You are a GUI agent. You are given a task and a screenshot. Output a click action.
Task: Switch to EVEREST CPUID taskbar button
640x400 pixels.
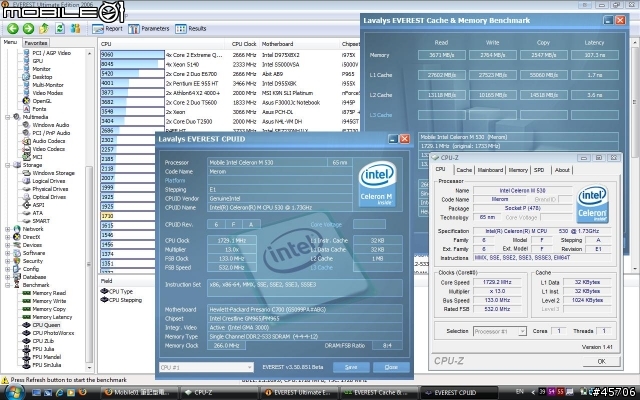459,393
